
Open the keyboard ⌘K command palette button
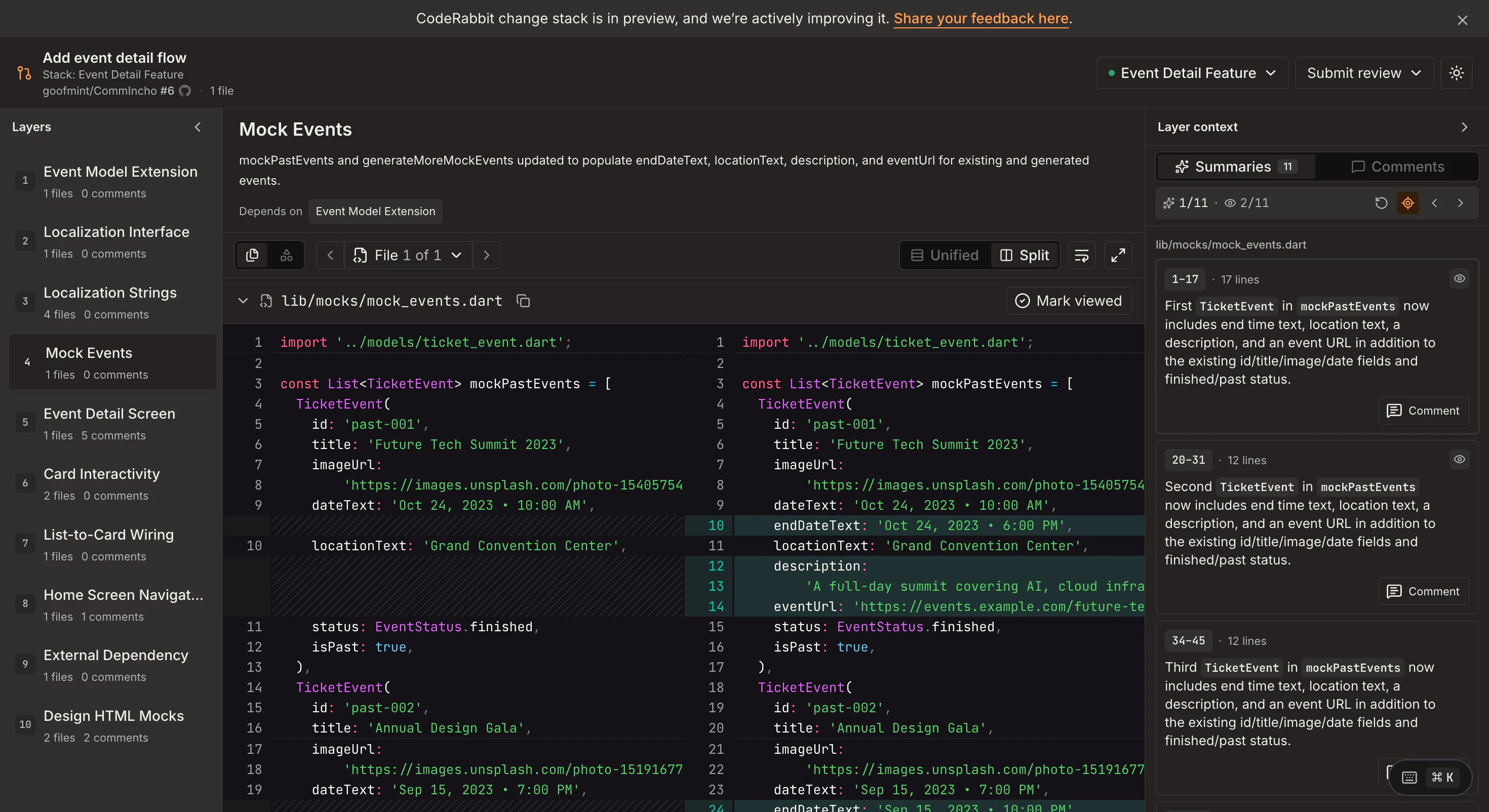(1431, 778)
